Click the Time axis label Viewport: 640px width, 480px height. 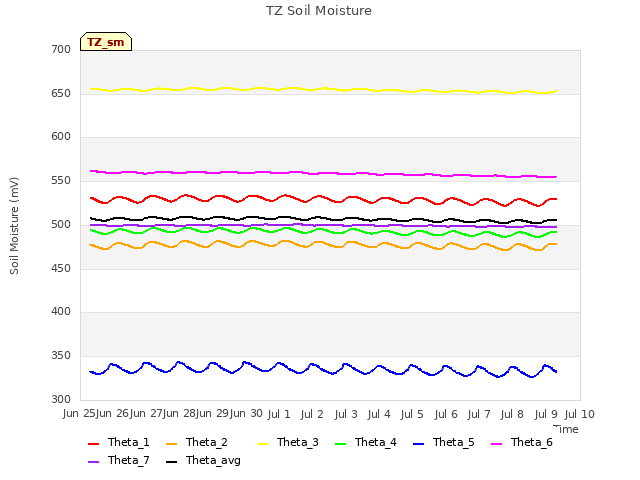(x=566, y=429)
